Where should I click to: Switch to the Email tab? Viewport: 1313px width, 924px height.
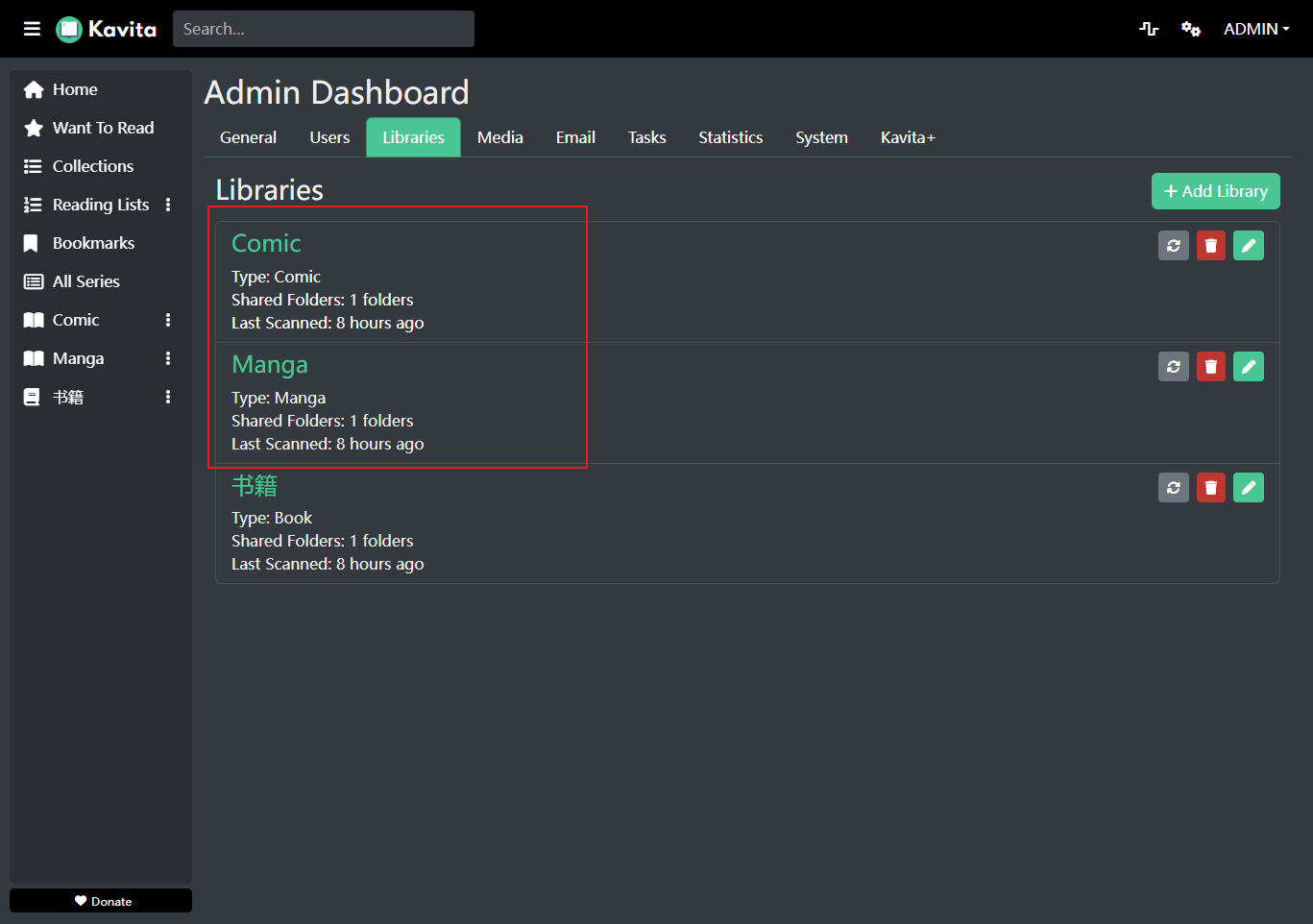coord(575,137)
